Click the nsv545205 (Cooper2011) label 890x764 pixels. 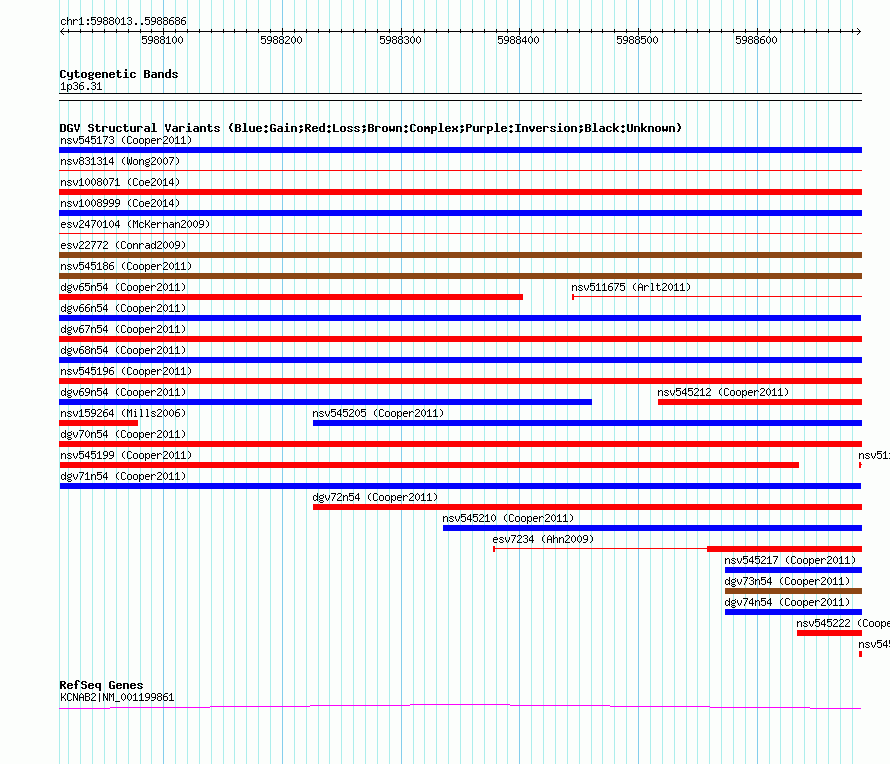pos(378,413)
